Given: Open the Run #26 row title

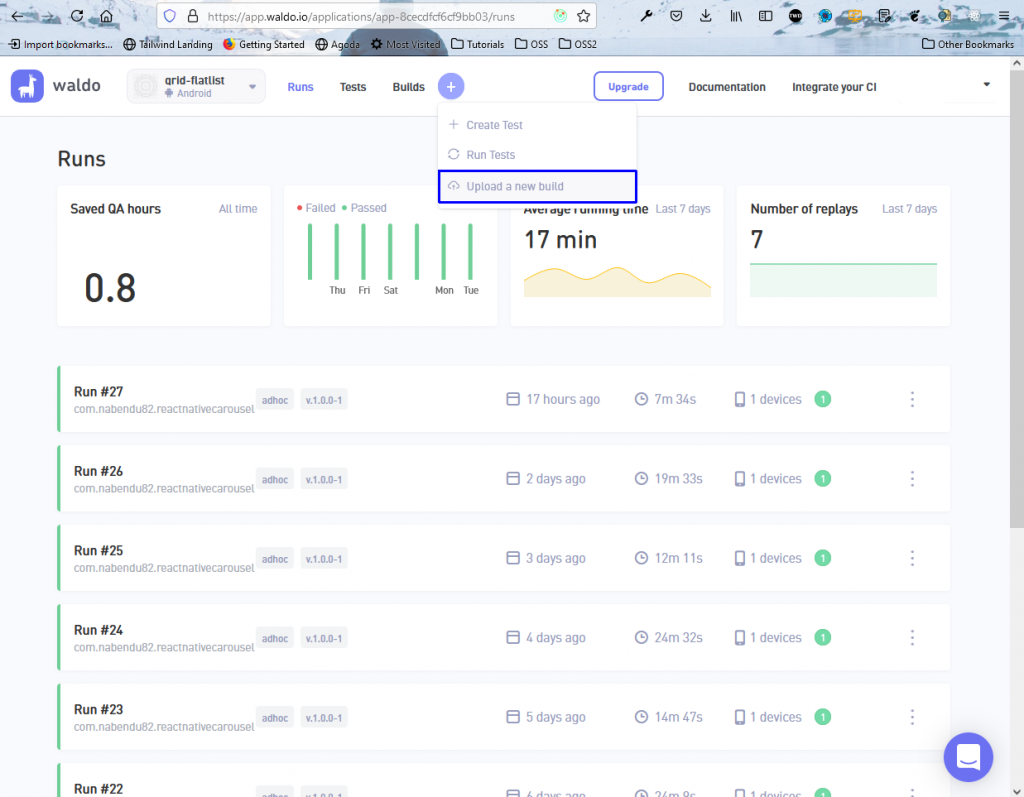Looking at the screenshot, I should (98, 471).
